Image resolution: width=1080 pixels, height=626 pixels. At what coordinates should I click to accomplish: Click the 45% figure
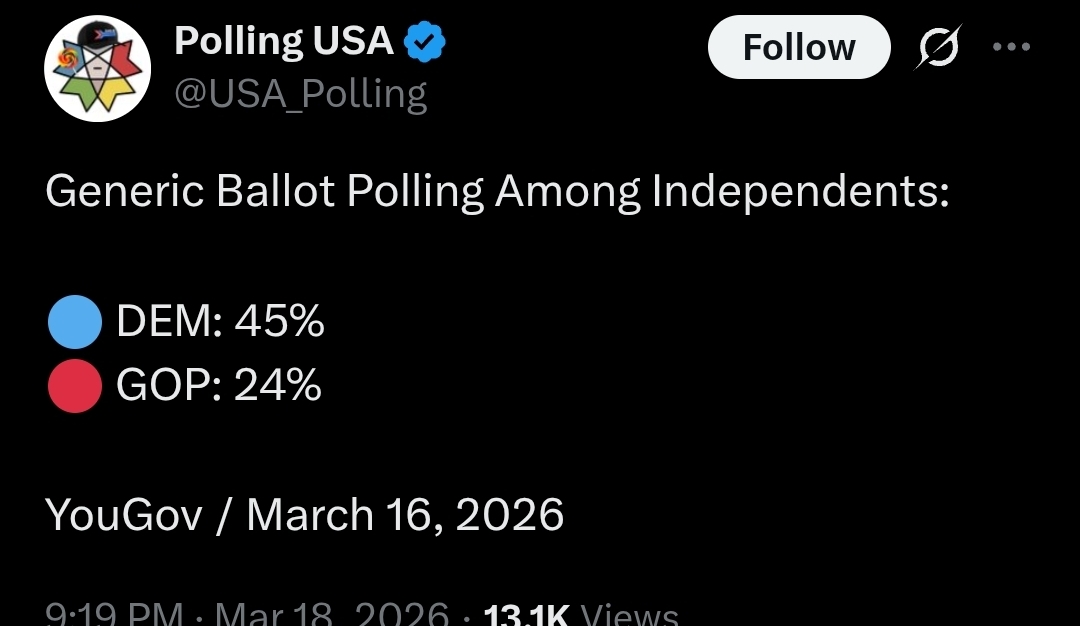[279, 323]
